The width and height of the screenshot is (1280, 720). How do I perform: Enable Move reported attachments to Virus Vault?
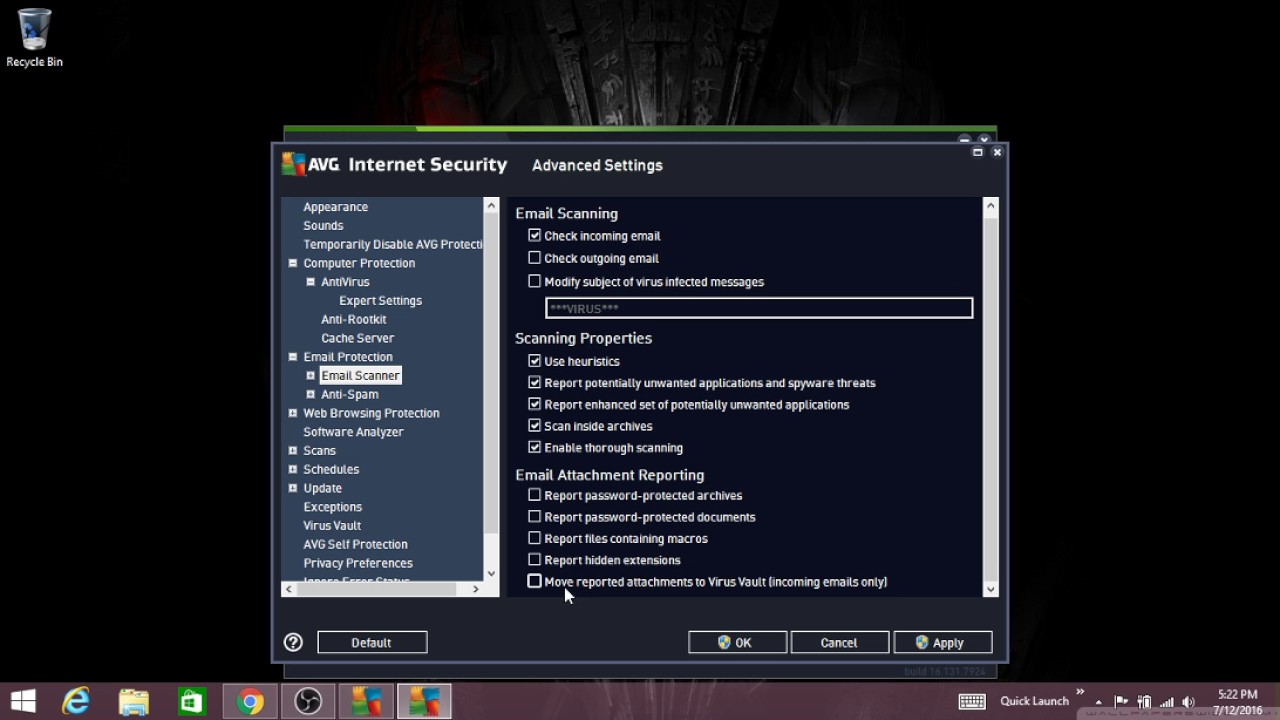(x=534, y=581)
